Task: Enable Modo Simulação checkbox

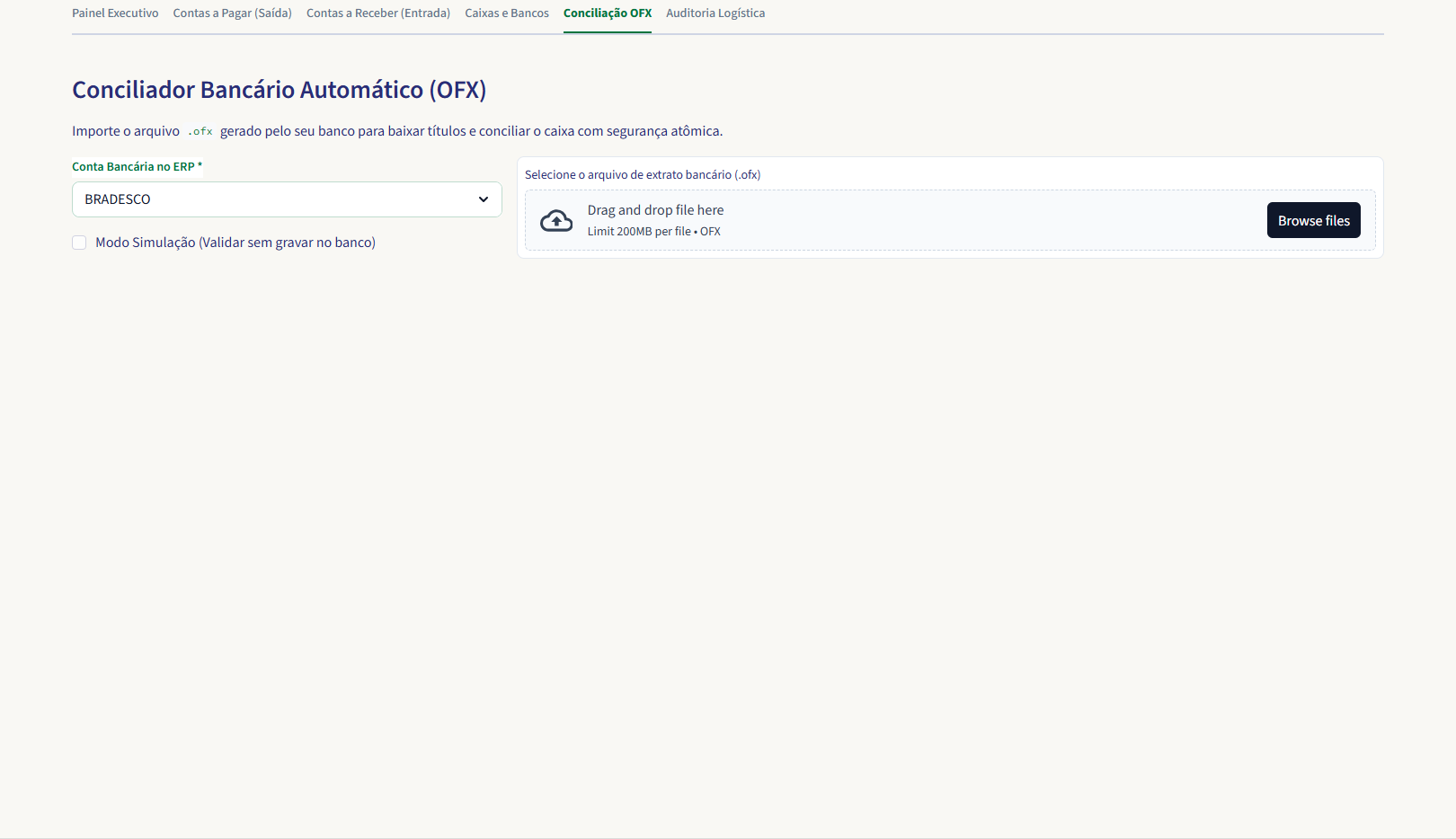Action: click(79, 243)
